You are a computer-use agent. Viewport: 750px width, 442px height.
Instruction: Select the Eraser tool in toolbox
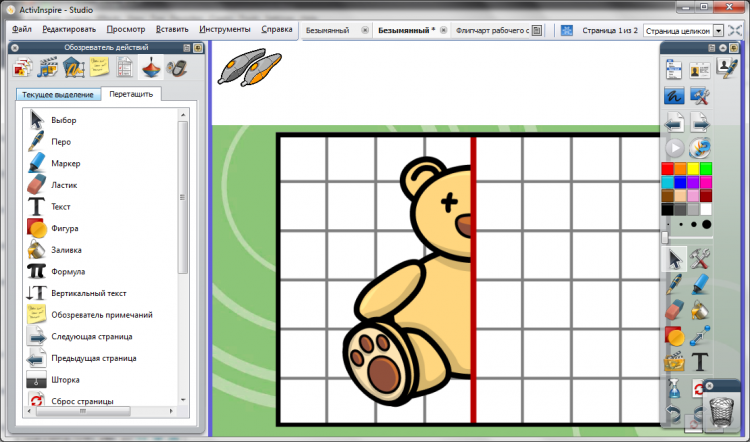(674, 310)
